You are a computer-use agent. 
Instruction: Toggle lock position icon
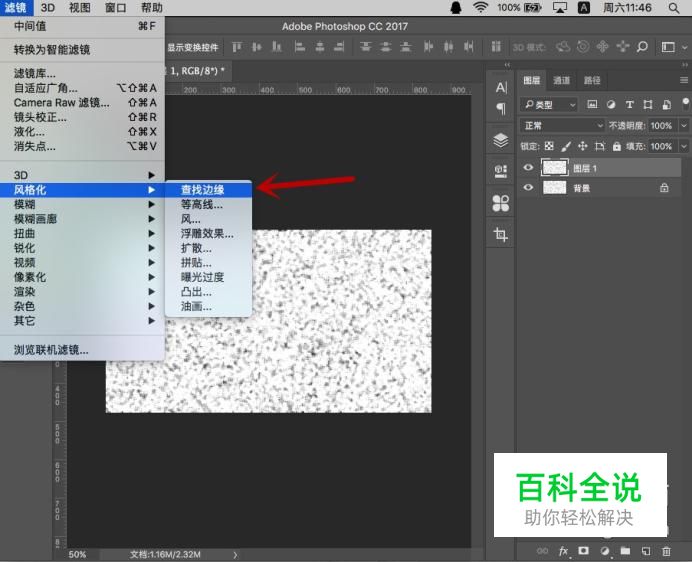[583, 146]
